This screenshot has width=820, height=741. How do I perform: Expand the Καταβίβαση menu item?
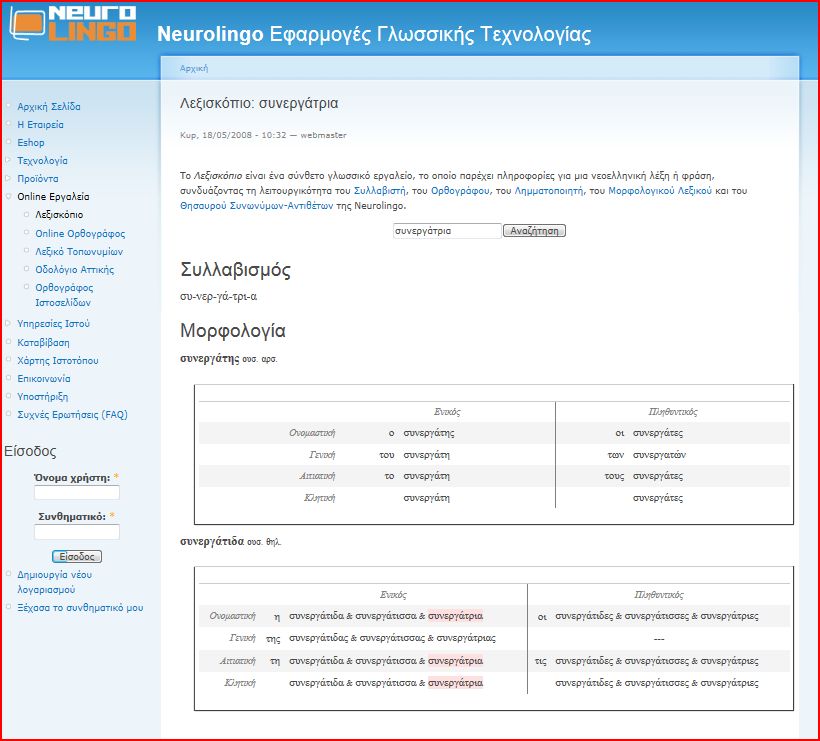tap(43, 343)
